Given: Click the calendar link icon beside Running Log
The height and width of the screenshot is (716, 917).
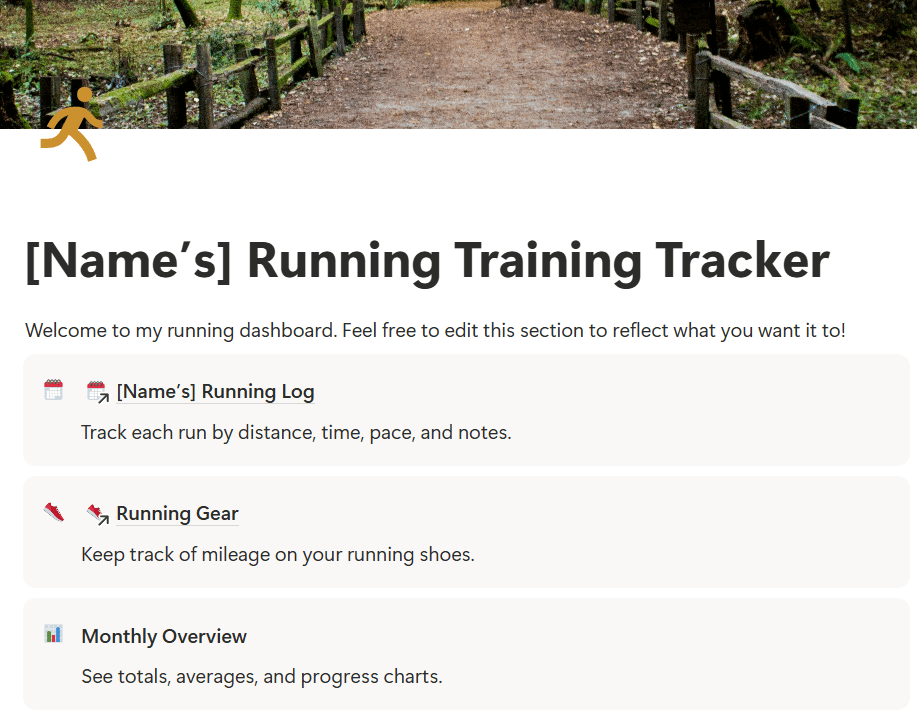Looking at the screenshot, I should tap(97, 392).
